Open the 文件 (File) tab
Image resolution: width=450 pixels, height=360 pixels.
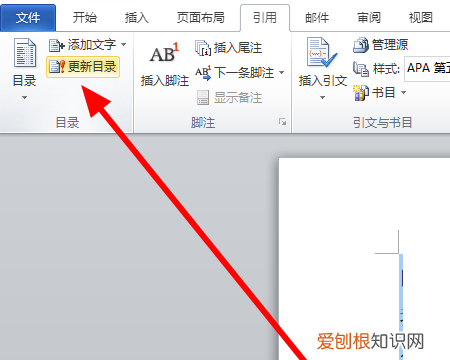pos(28,18)
